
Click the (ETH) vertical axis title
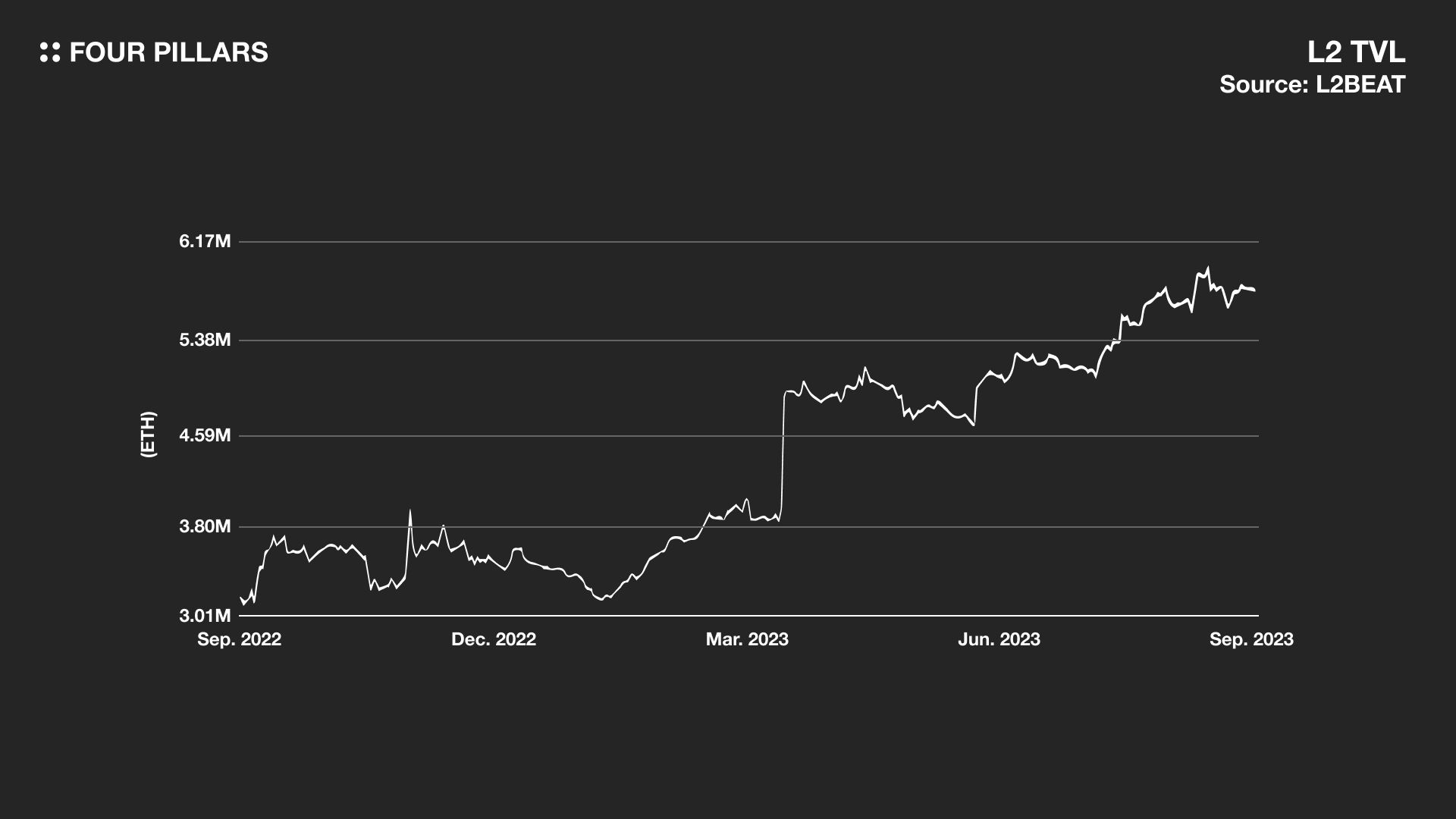(149, 434)
